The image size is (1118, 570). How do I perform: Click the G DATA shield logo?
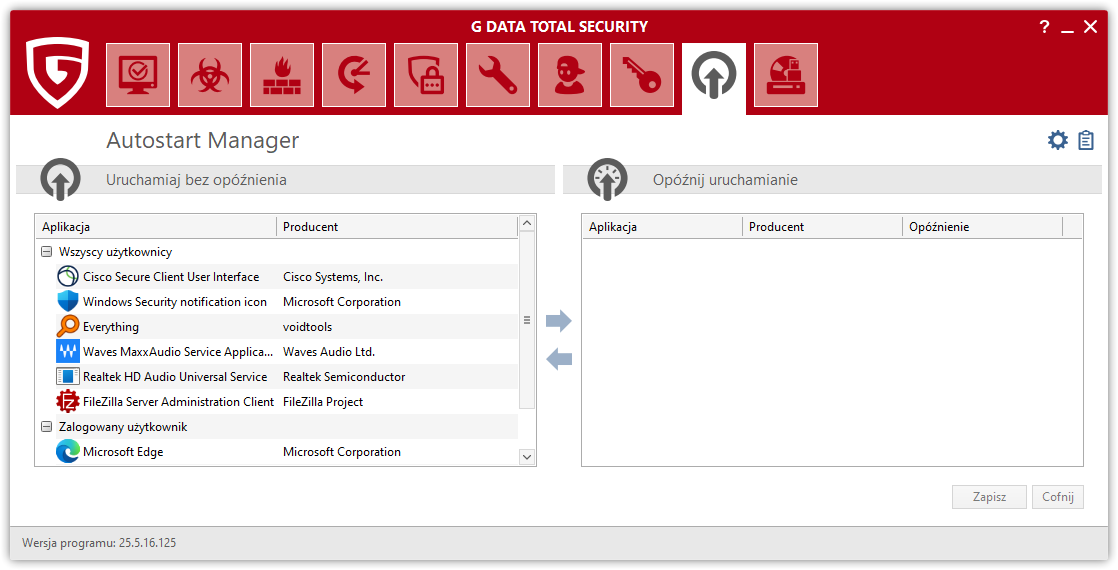pyautogui.click(x=58, y=73)
